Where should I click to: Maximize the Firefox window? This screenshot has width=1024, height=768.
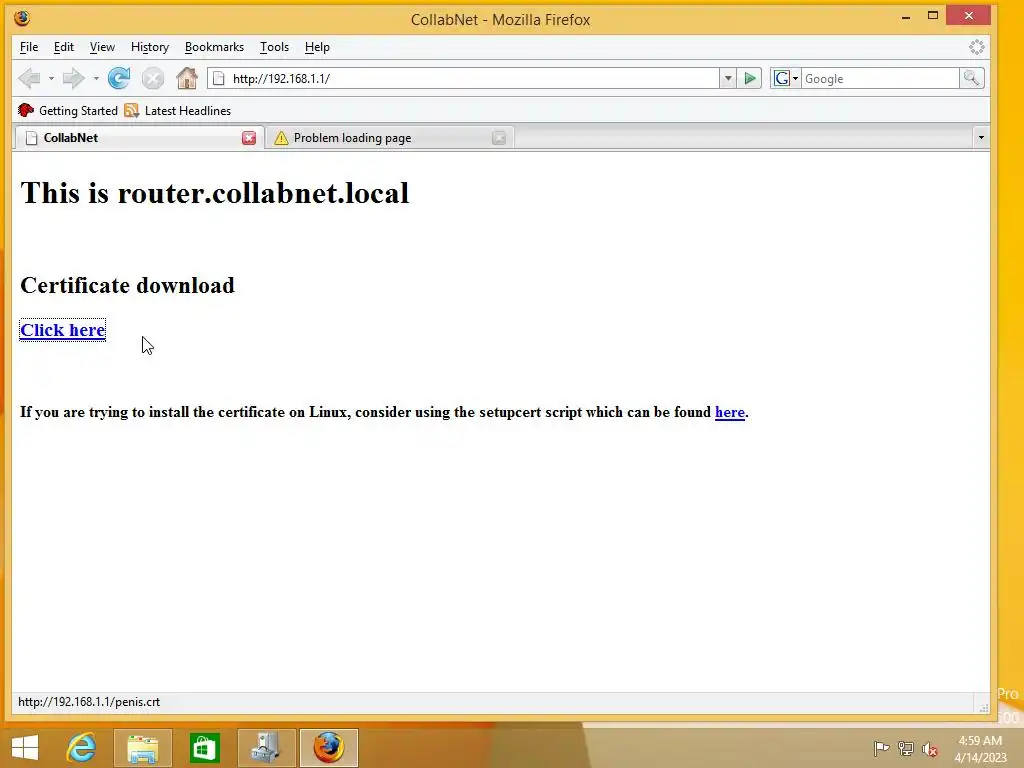point(933,16)
